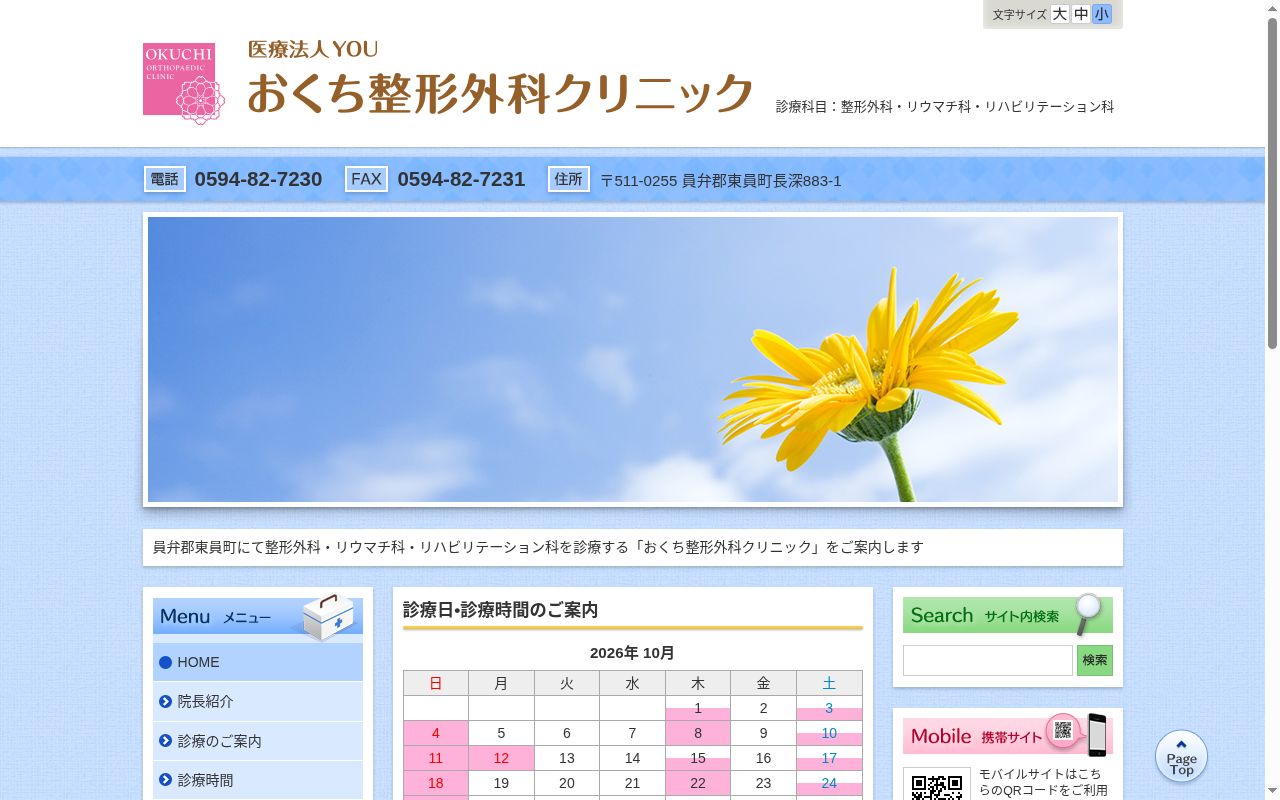This screenshot has height=800, width=1280.
Task: Click calendar date 8
Action: tap(698, 733)
